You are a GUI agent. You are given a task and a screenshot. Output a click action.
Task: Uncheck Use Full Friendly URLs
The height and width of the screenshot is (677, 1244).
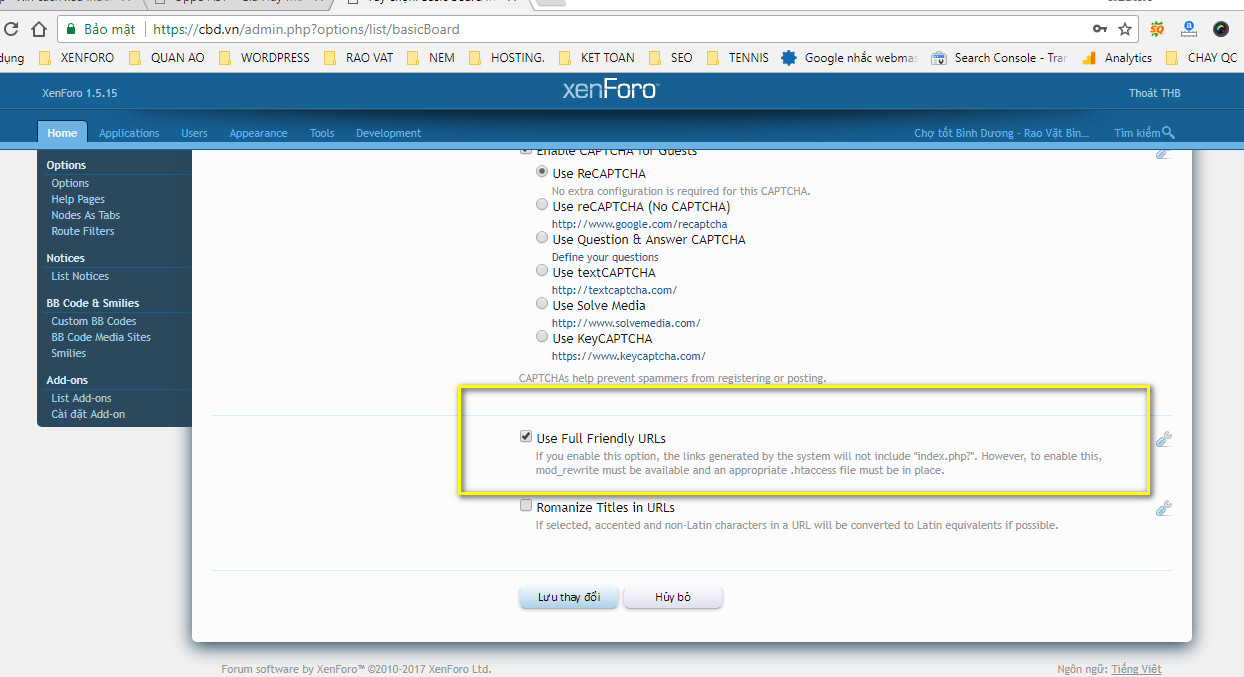(x=526, y=437)
